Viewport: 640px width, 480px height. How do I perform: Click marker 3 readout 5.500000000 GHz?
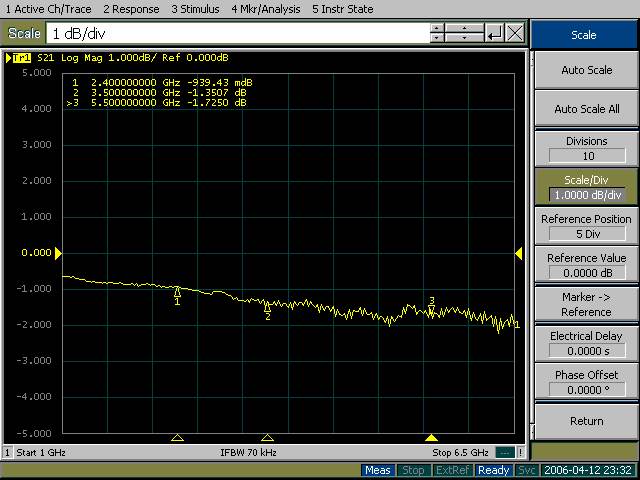tap(135, 102)
